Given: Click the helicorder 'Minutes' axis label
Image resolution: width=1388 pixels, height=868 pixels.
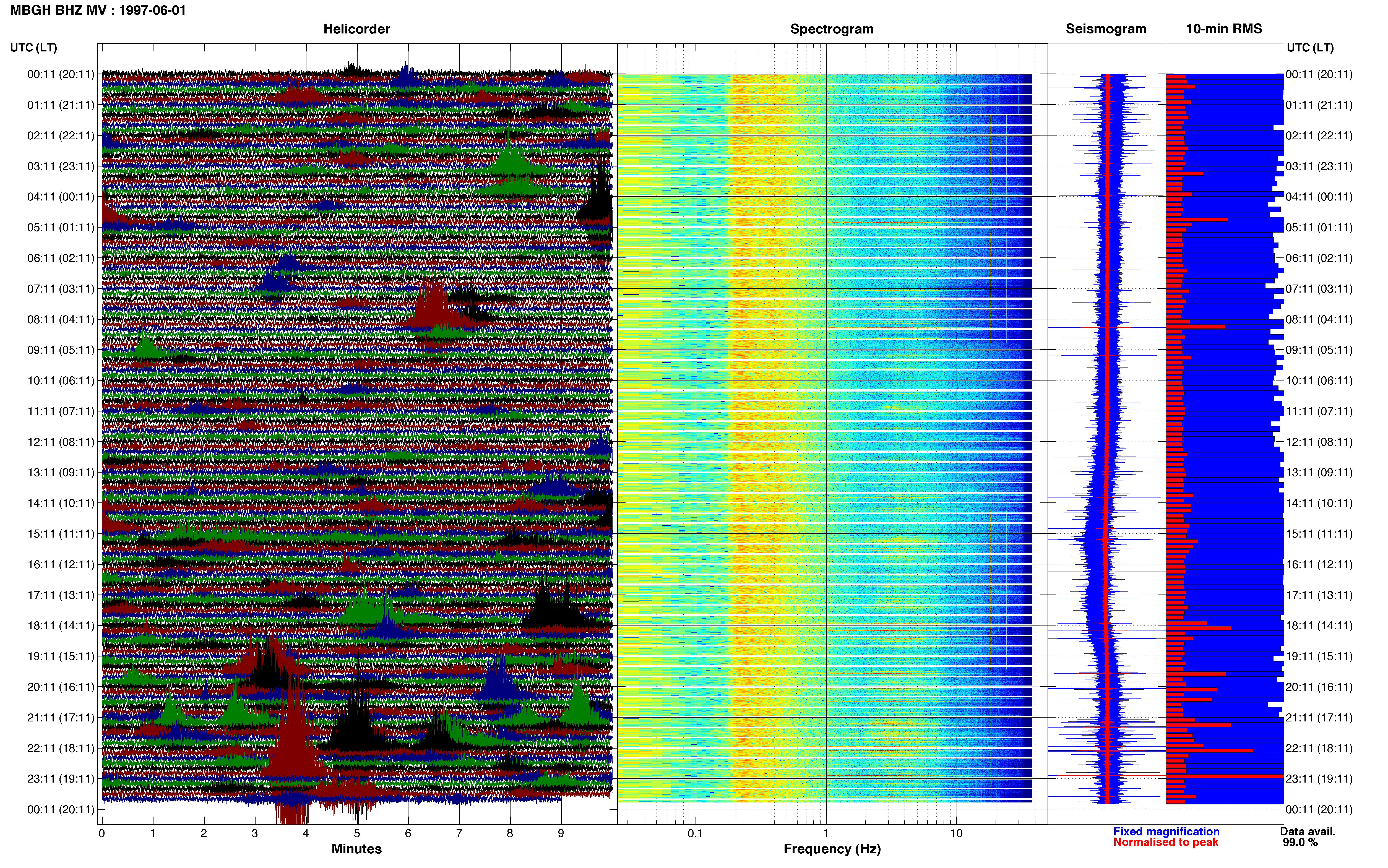Looking at the screenshot, I should 356,848.
